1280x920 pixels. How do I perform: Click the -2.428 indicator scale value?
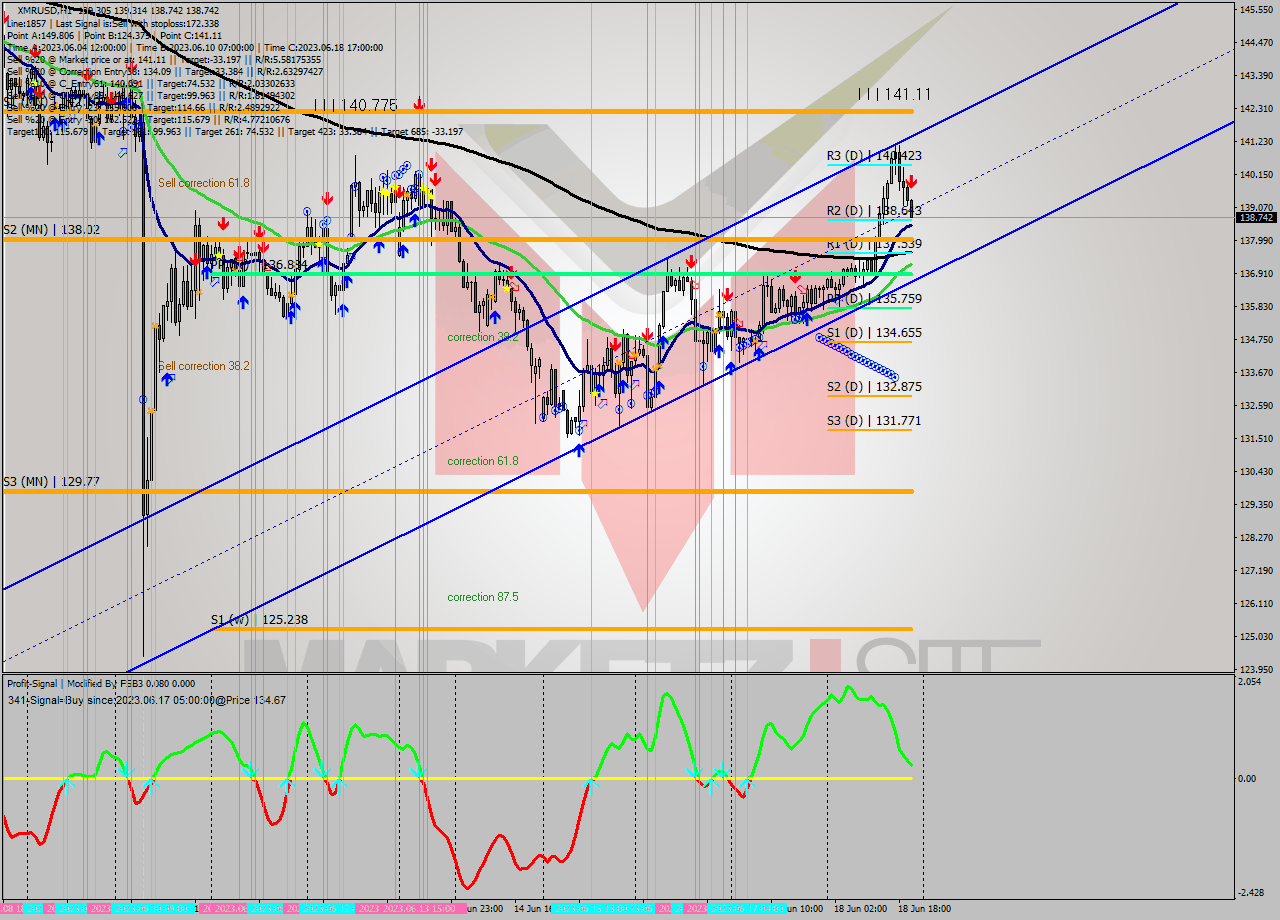click(1252, 892)
